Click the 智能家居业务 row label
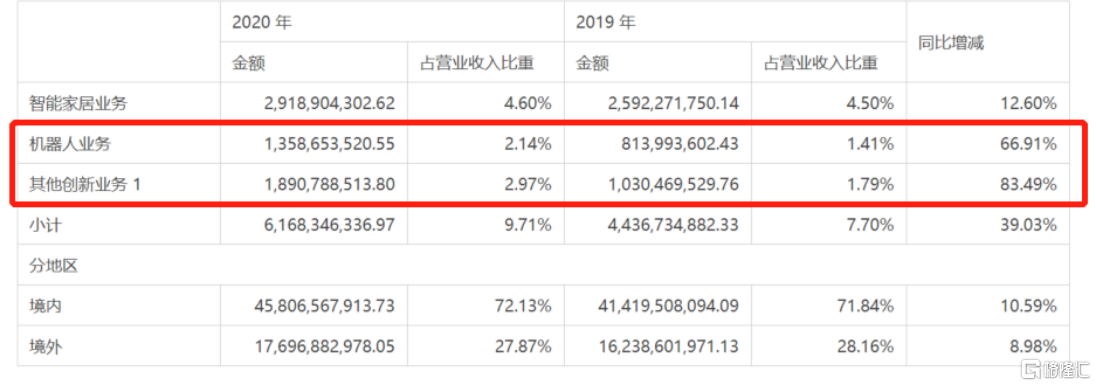 tap(78, 103)
